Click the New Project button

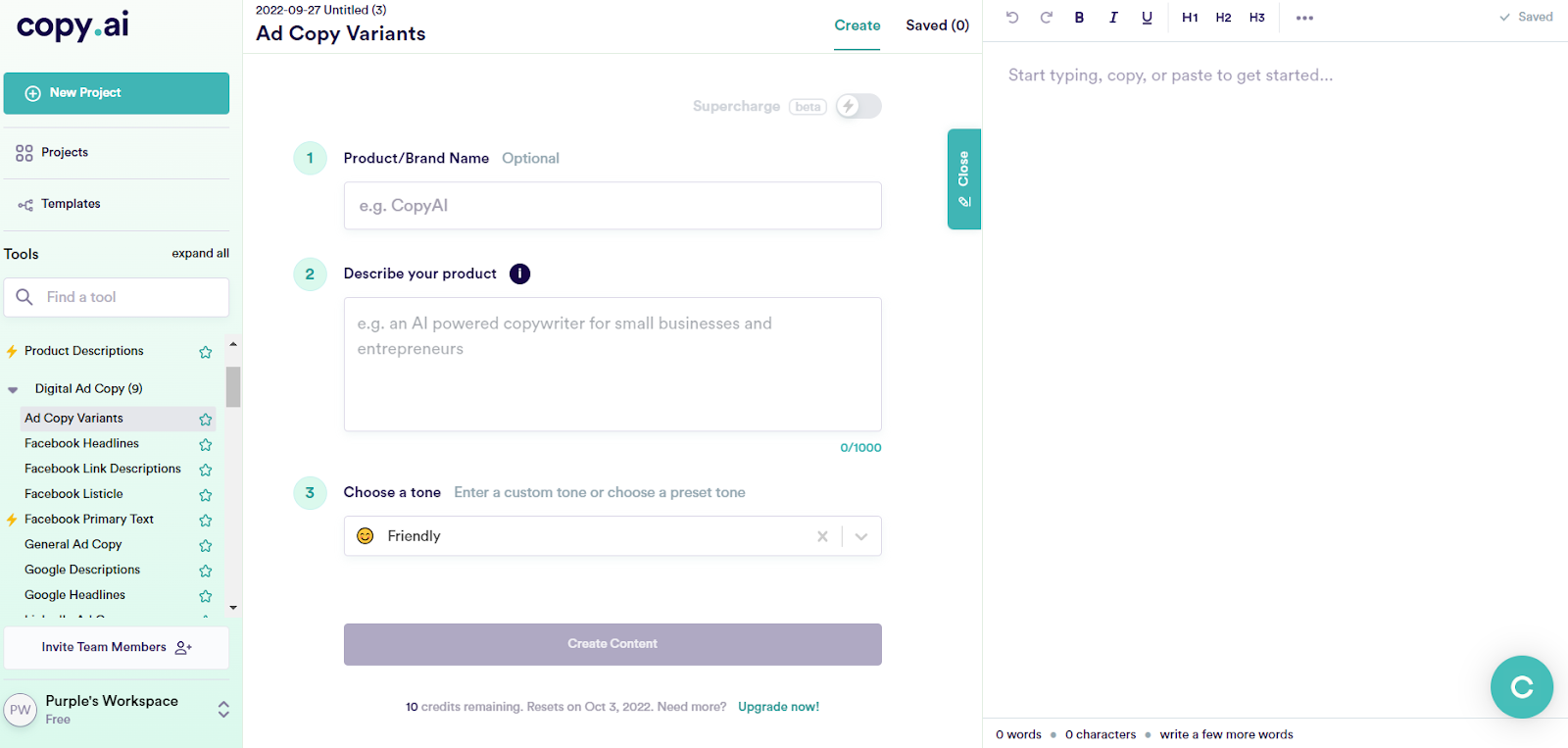pos(117,93)
